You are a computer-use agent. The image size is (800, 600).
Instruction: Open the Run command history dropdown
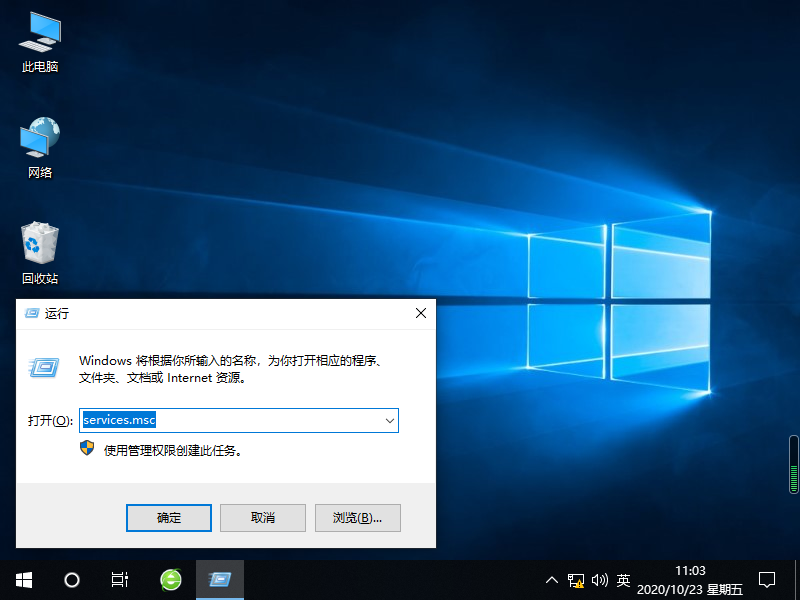pyautogui.click(x=389, y=420)
